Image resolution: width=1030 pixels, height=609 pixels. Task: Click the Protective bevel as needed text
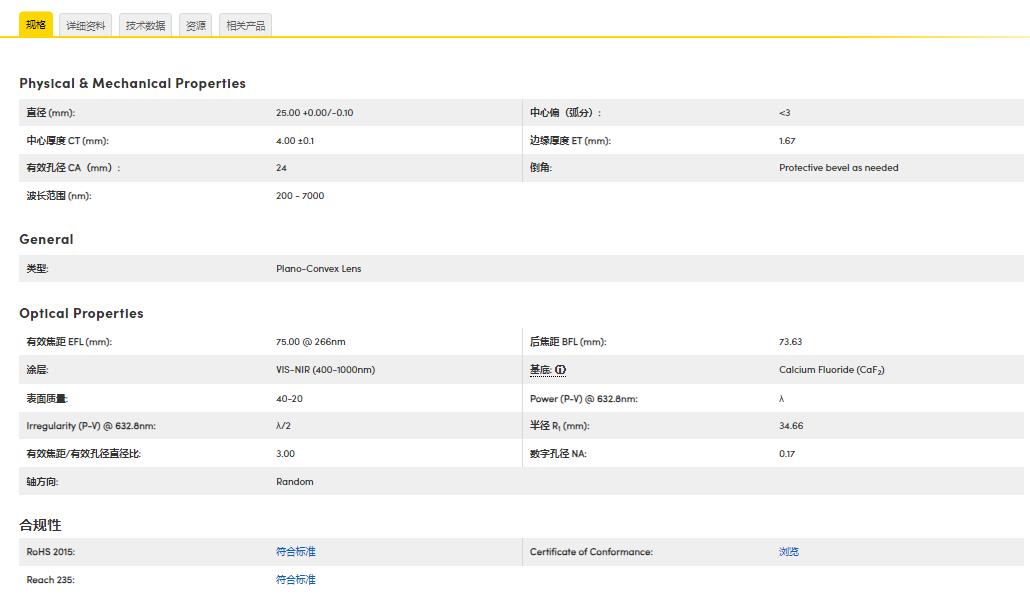point(838,168)
